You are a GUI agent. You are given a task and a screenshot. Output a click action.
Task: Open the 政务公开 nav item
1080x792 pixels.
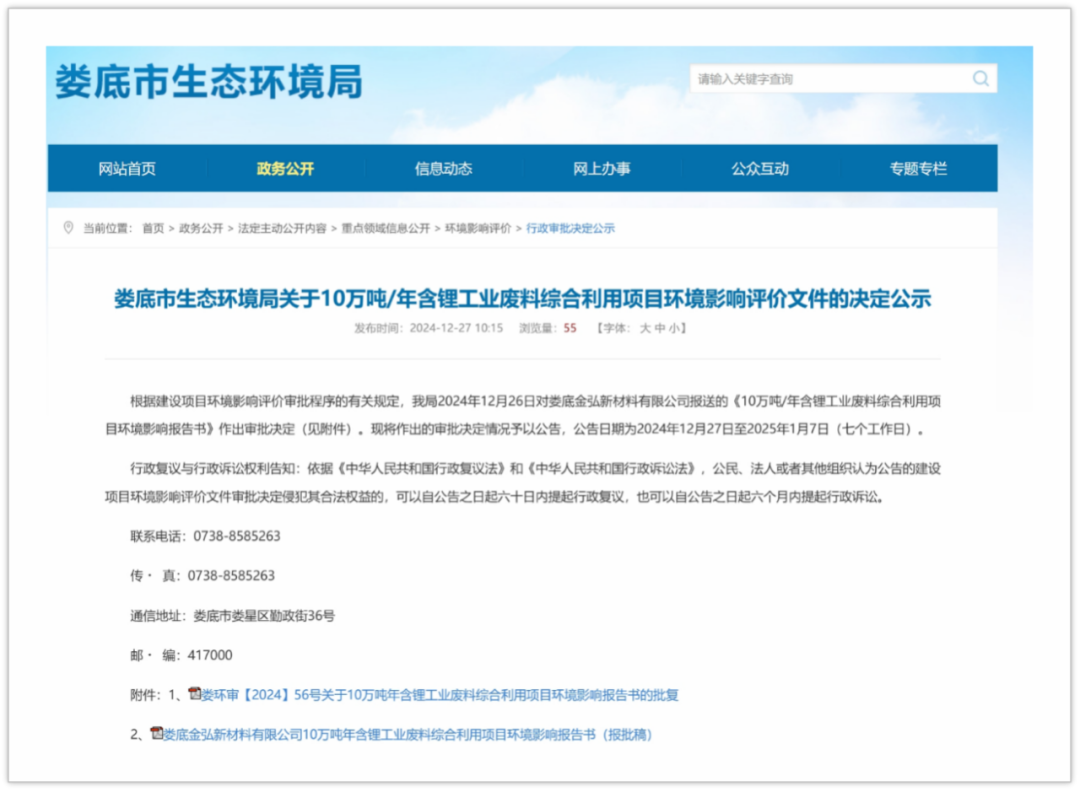pos(285,169)
